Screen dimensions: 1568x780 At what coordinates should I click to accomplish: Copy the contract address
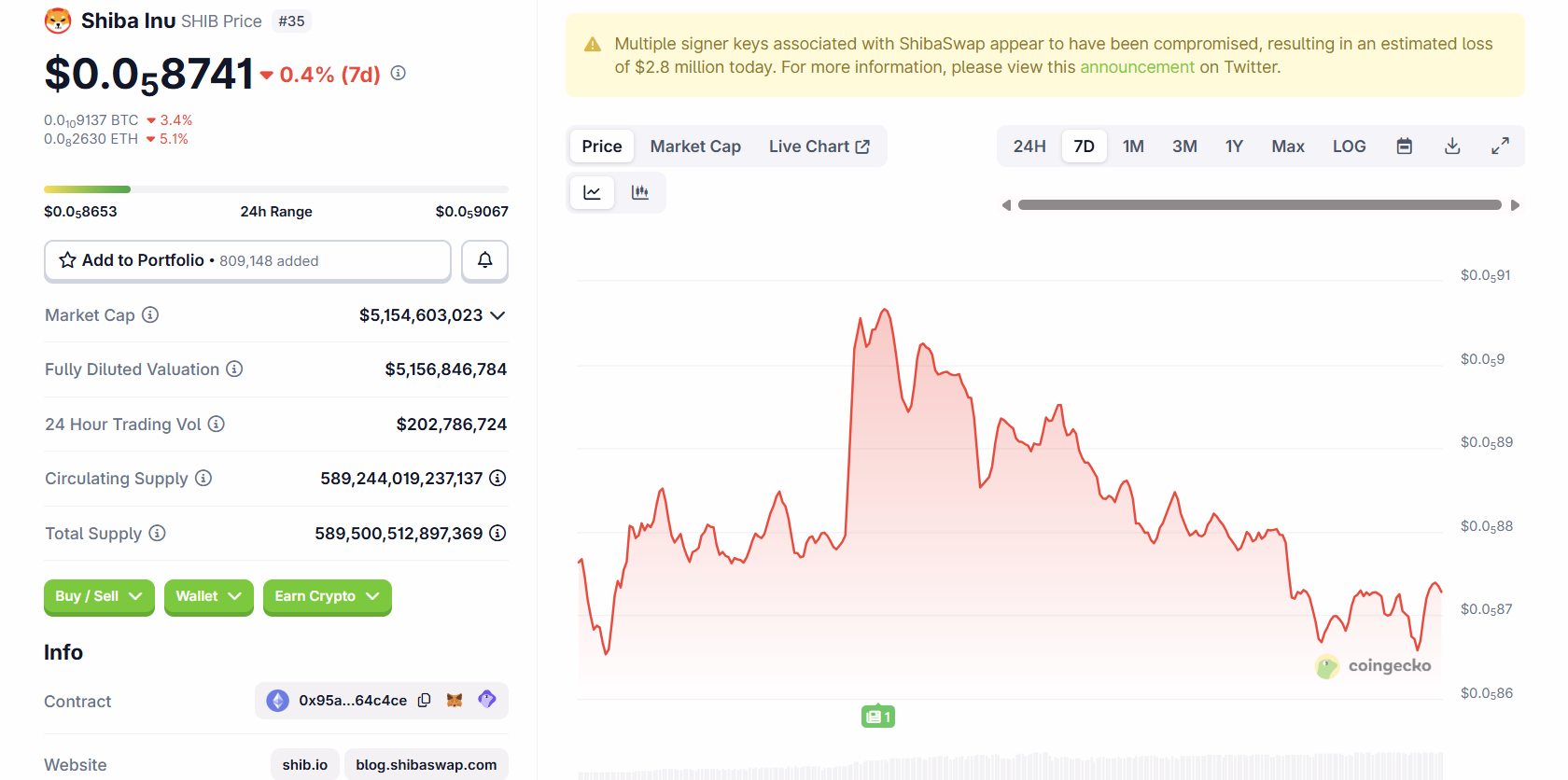(425, 701)
